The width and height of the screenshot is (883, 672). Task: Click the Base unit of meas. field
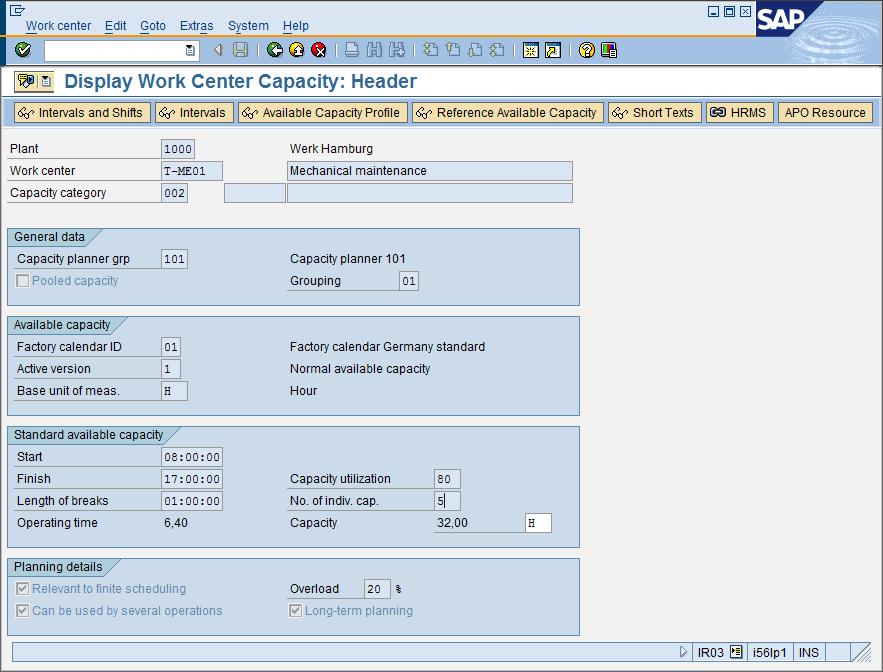tap(174, 391)
